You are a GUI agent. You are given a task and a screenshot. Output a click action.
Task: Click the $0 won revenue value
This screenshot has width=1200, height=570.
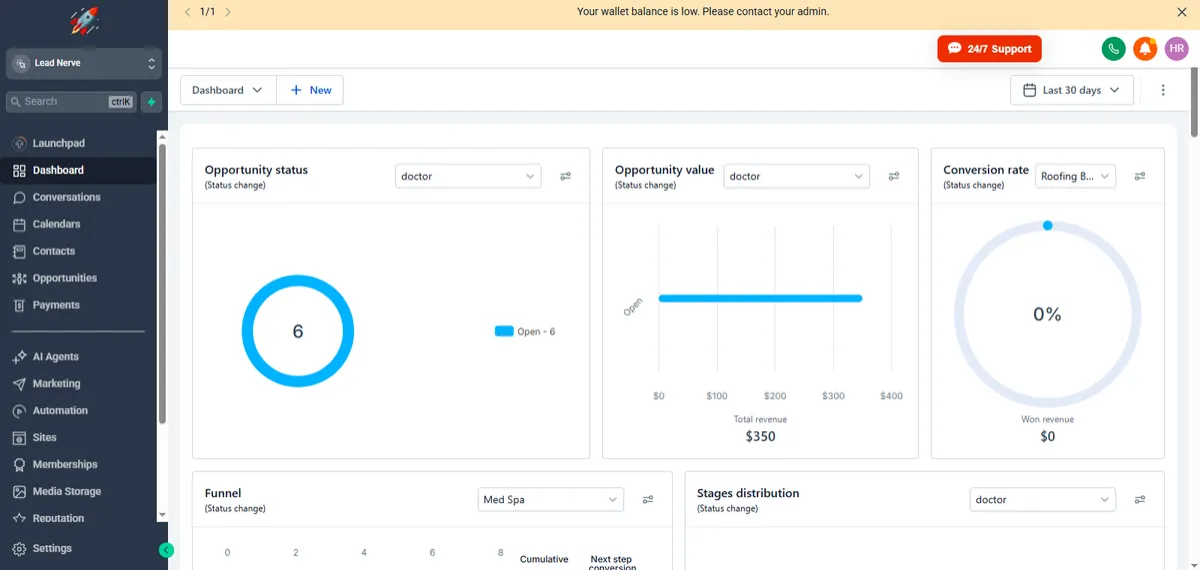1047,436
